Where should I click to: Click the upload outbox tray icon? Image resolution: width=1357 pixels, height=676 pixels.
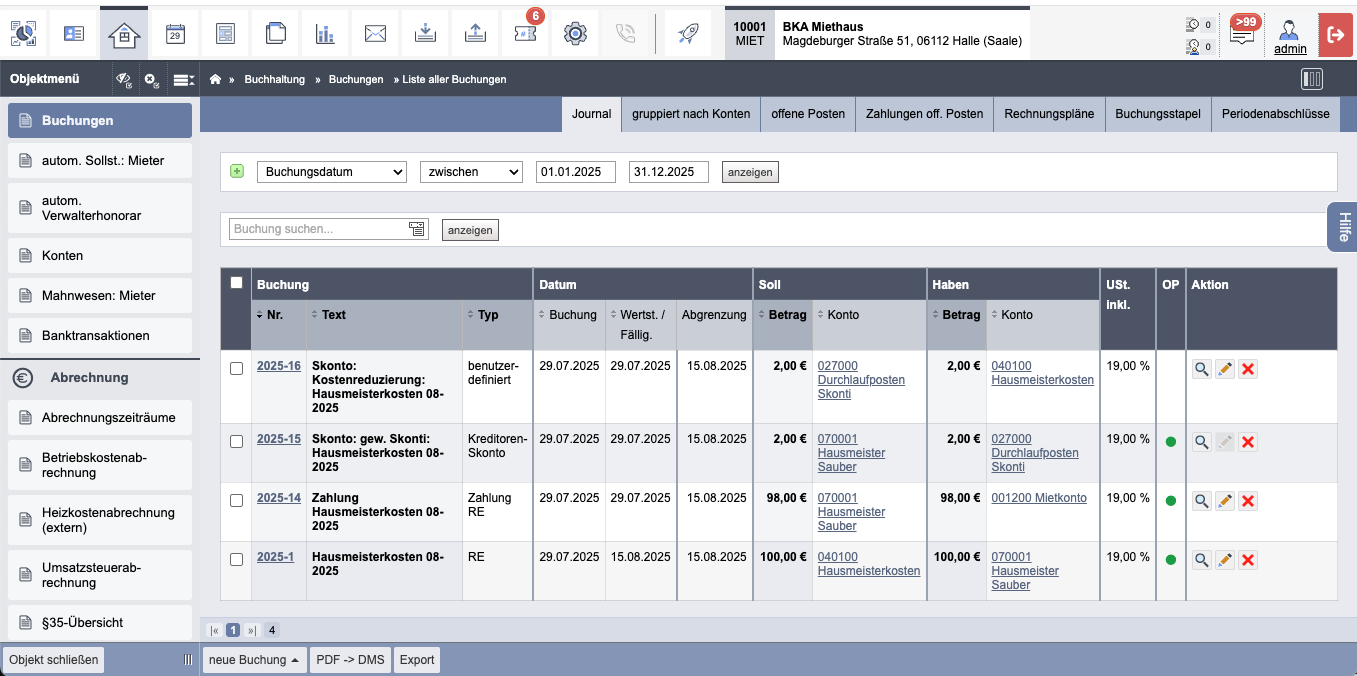(x=475, y=34)
